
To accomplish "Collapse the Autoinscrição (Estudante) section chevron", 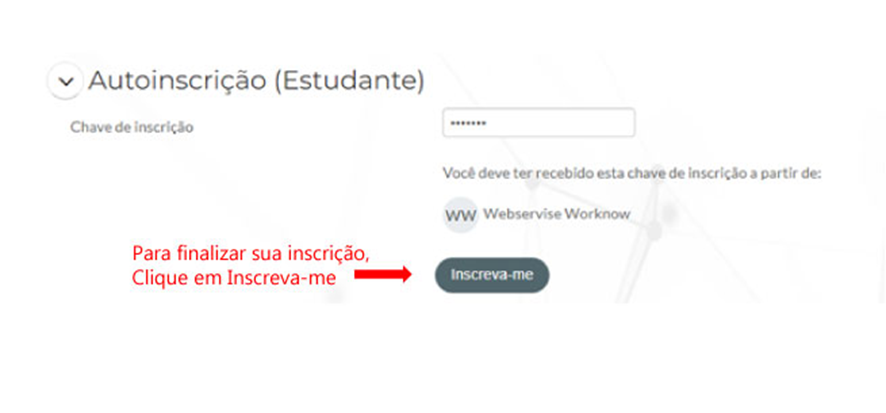I will point(66,81).
